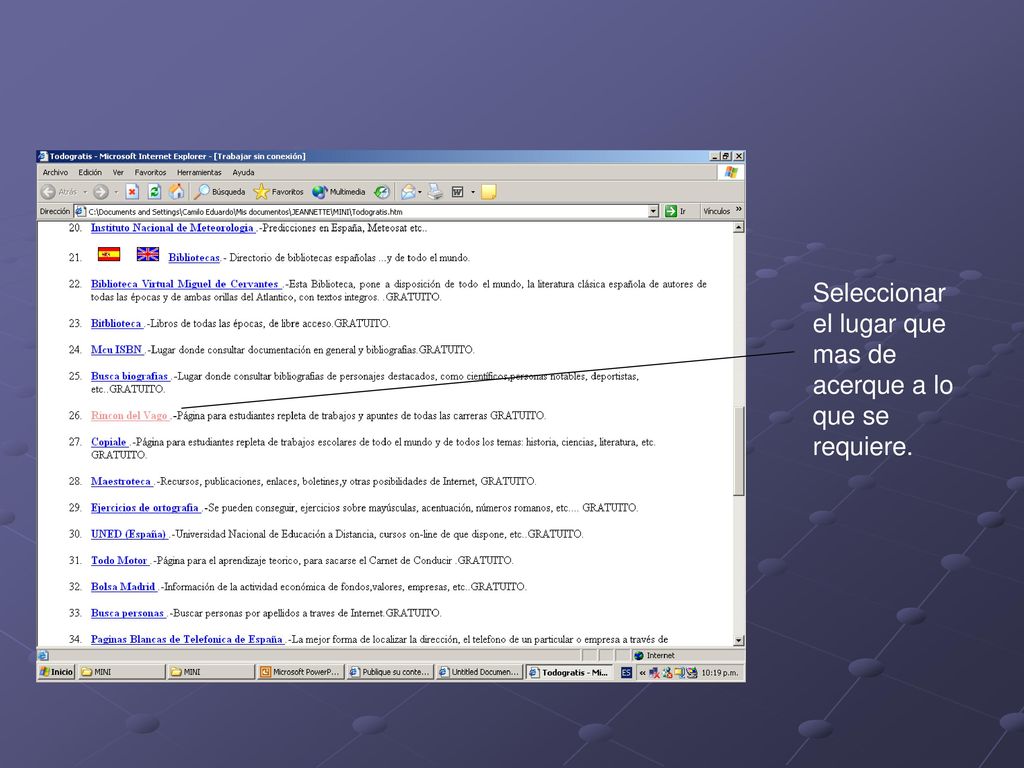
Task: Click the green Ir go button
Action: click(x=675, y=212)
